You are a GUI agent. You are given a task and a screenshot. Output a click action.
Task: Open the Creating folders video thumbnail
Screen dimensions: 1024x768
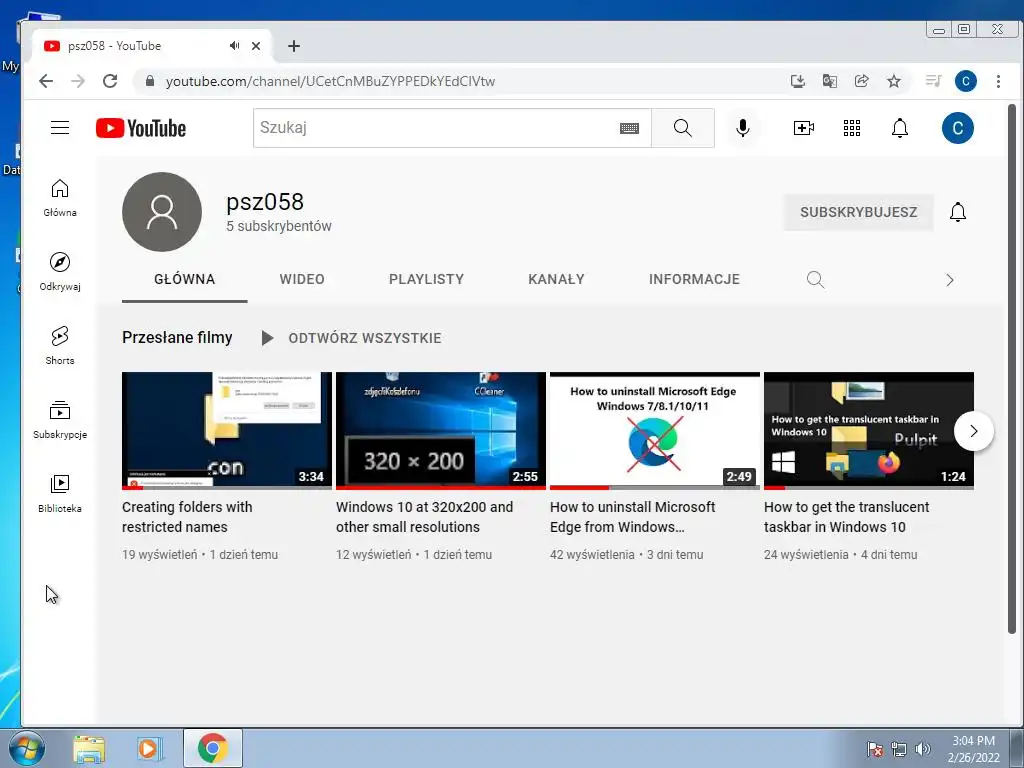coord(227,430)
